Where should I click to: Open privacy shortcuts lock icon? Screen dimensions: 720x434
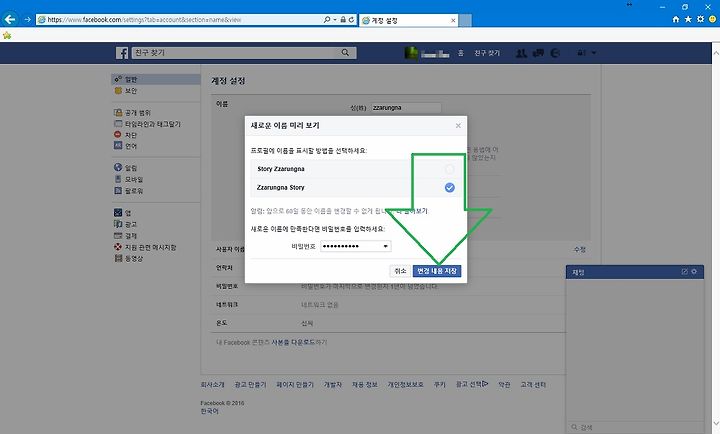tap(581, 53)
